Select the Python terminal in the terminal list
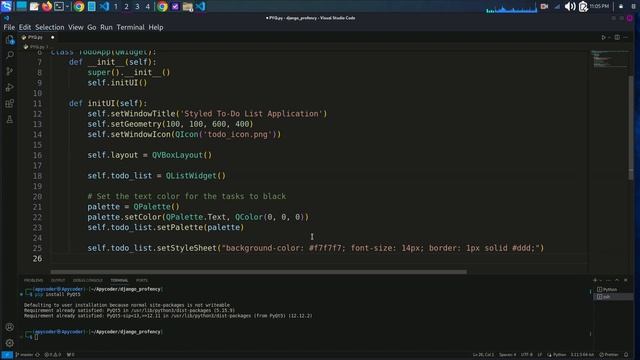640x360 pixels. click(x=613, y=289)
